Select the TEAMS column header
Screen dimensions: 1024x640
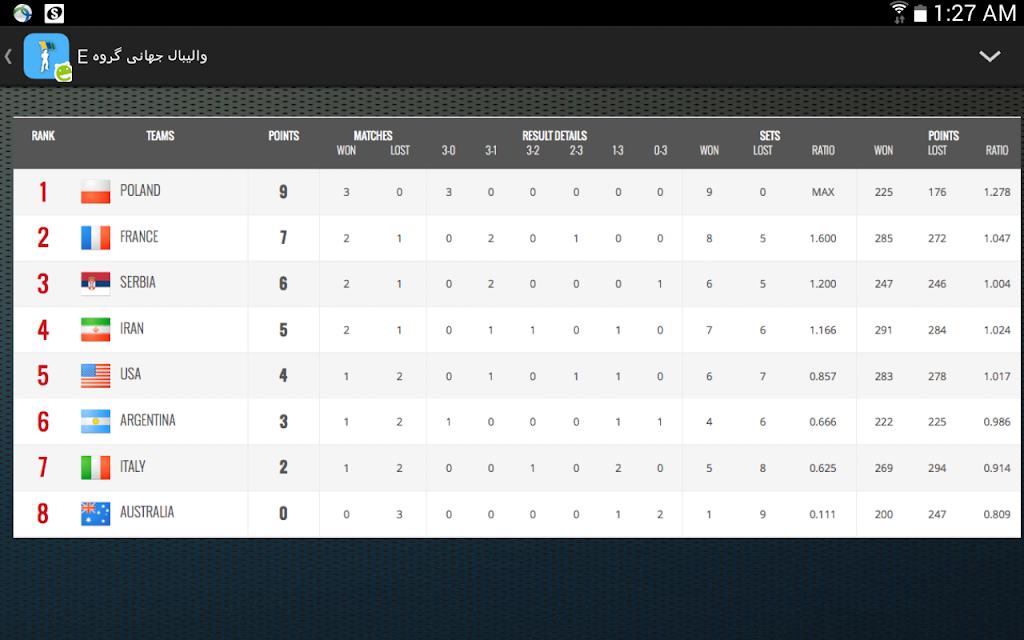tap(160, 136)
